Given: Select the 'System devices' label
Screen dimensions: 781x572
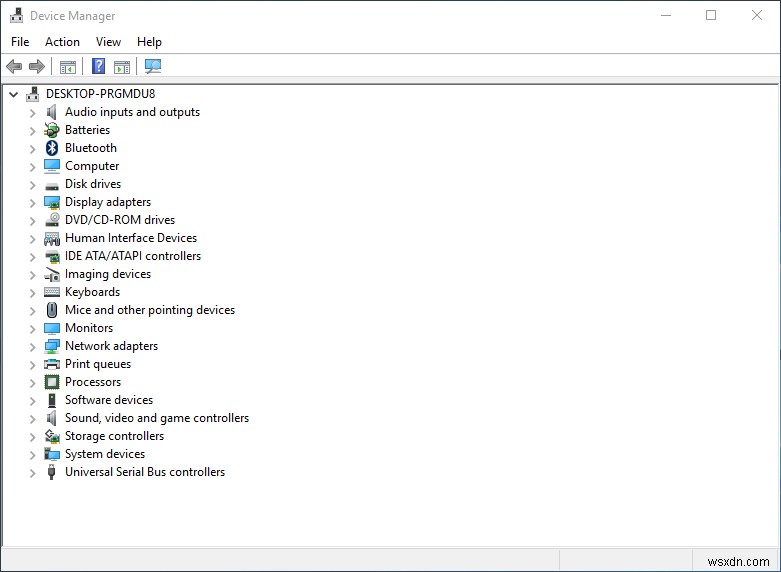Looking at the screenshot, I should tap(105, 454).
